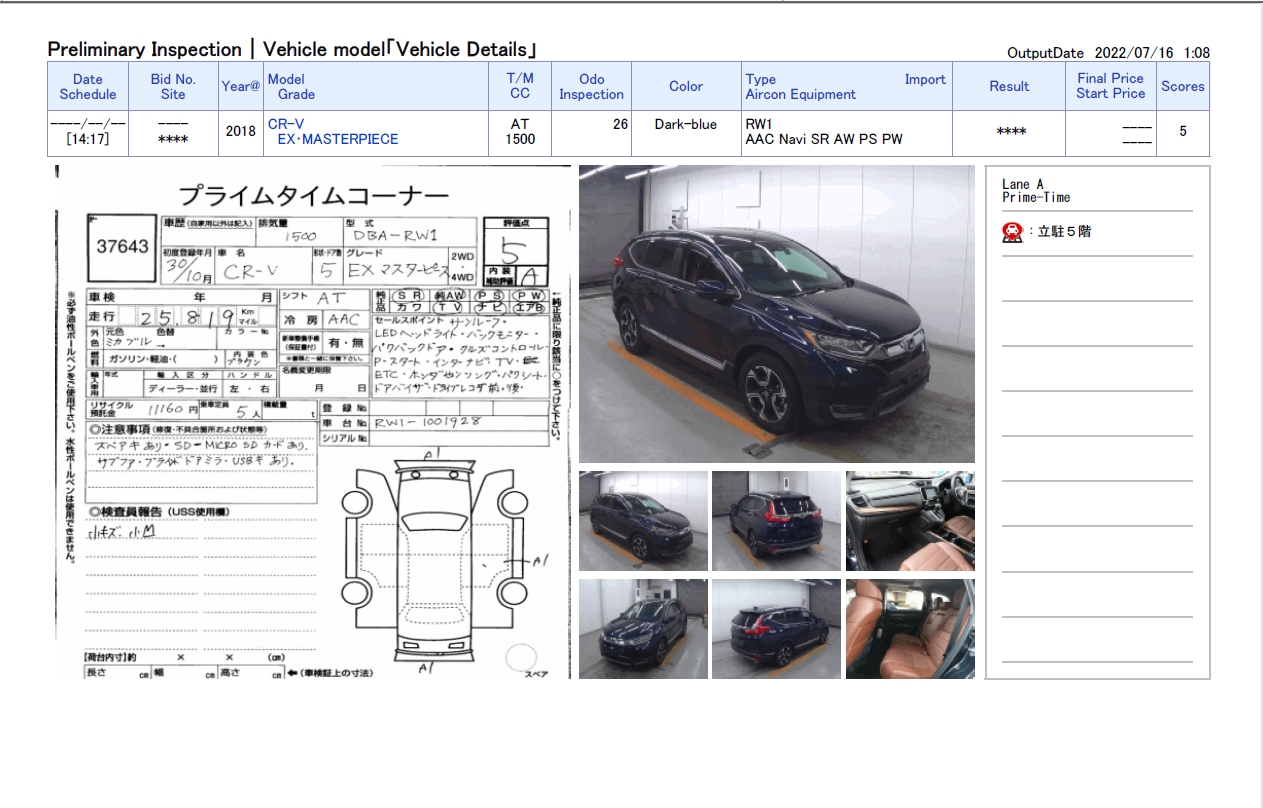Click the Aircon Equipment header label
1263x808 pixels.
point(800,95)
